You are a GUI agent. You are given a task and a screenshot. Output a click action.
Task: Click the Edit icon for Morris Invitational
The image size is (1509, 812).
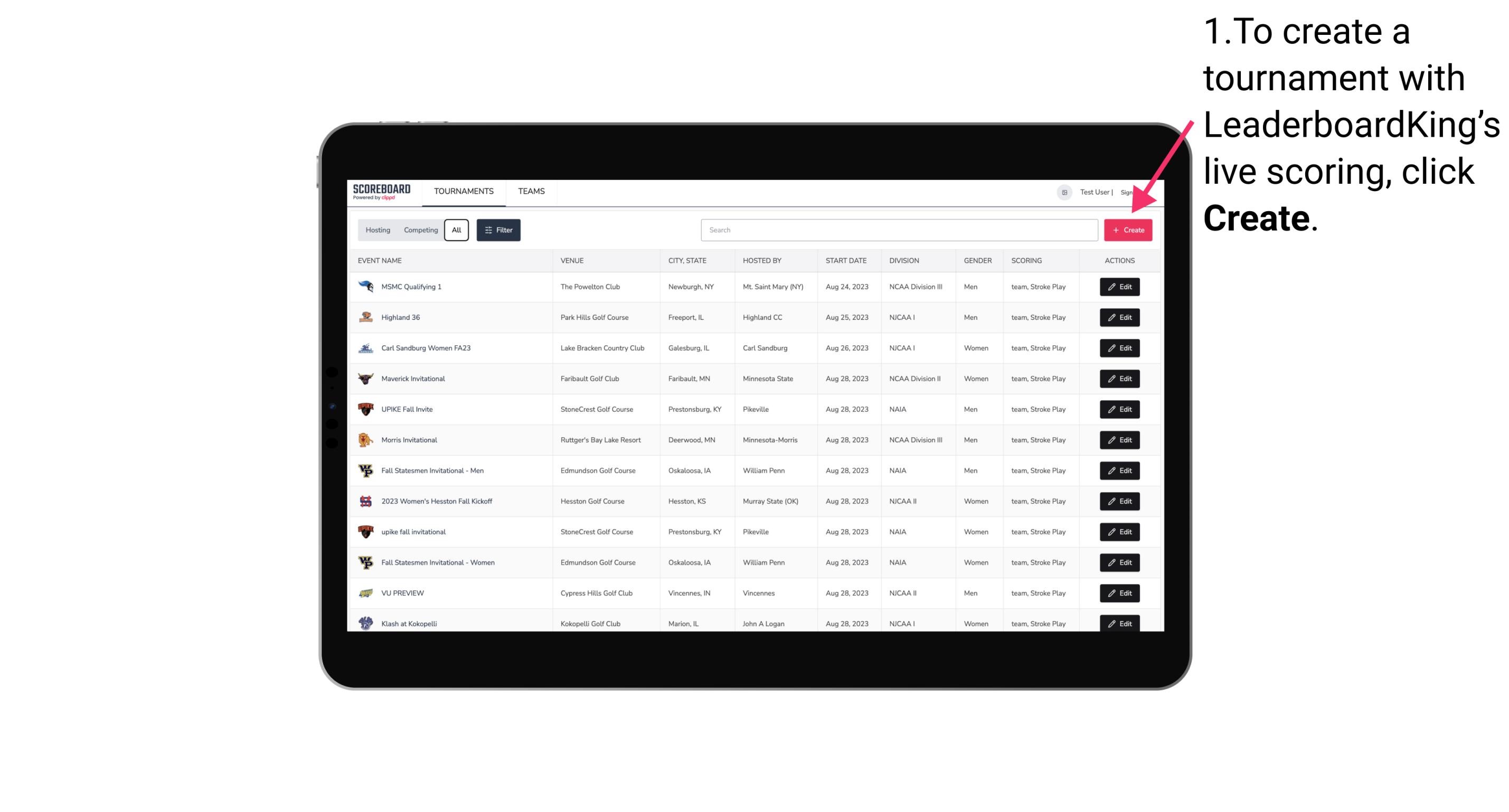(1119, 440)
